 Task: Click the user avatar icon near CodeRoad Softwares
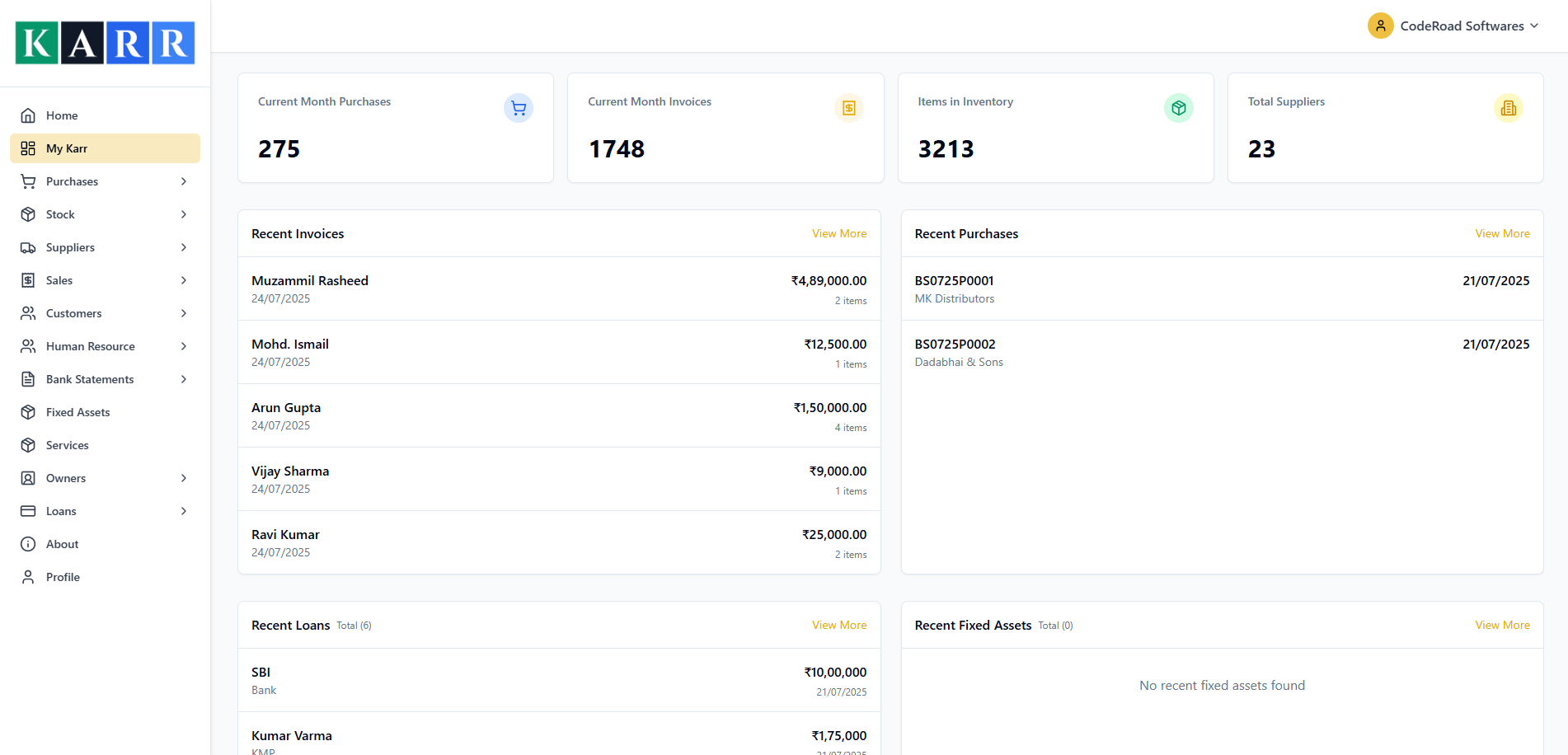click(x=1381, y=26)
